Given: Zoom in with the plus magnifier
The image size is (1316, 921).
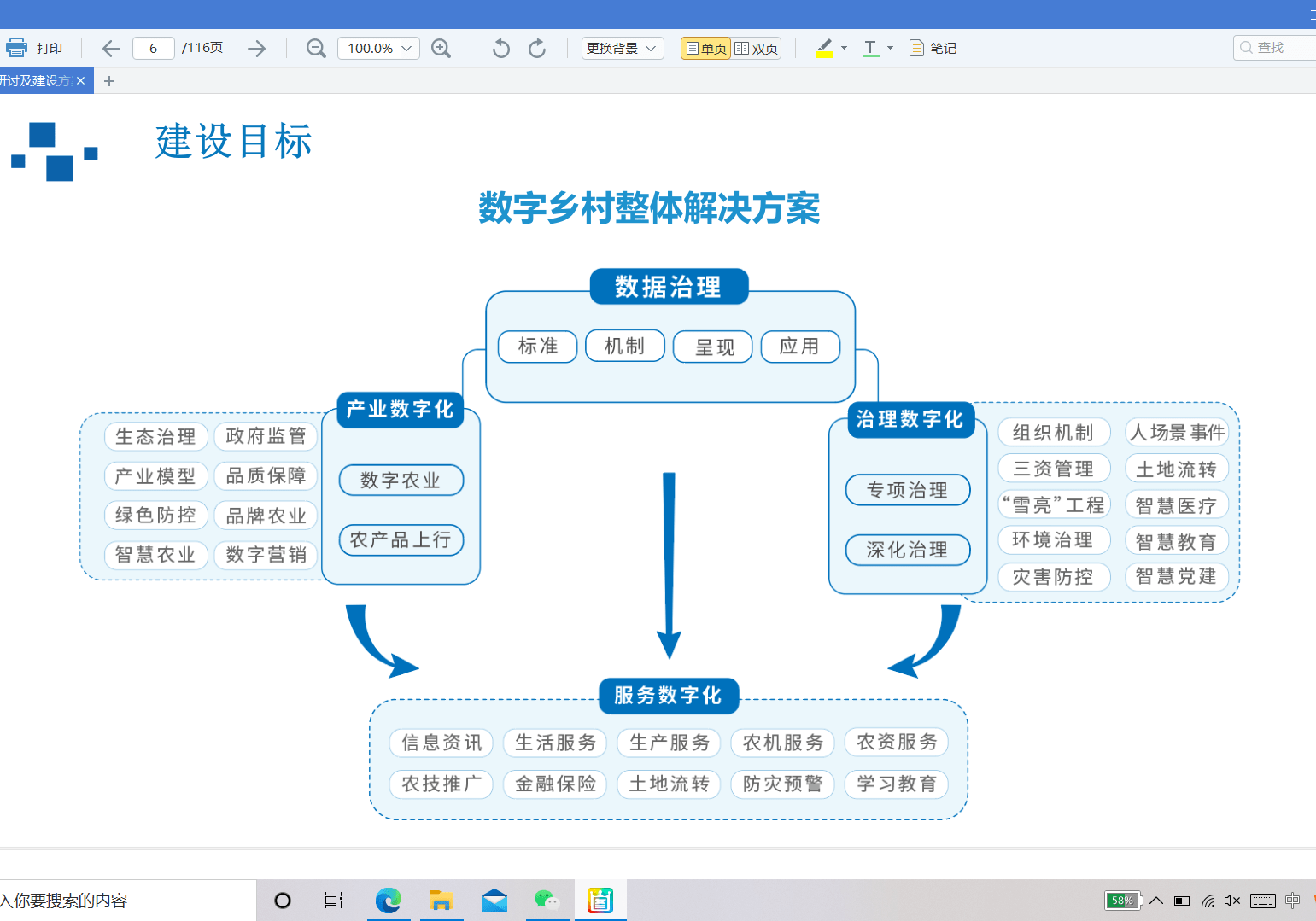Looking at the screenshot, I should [441, 49].
